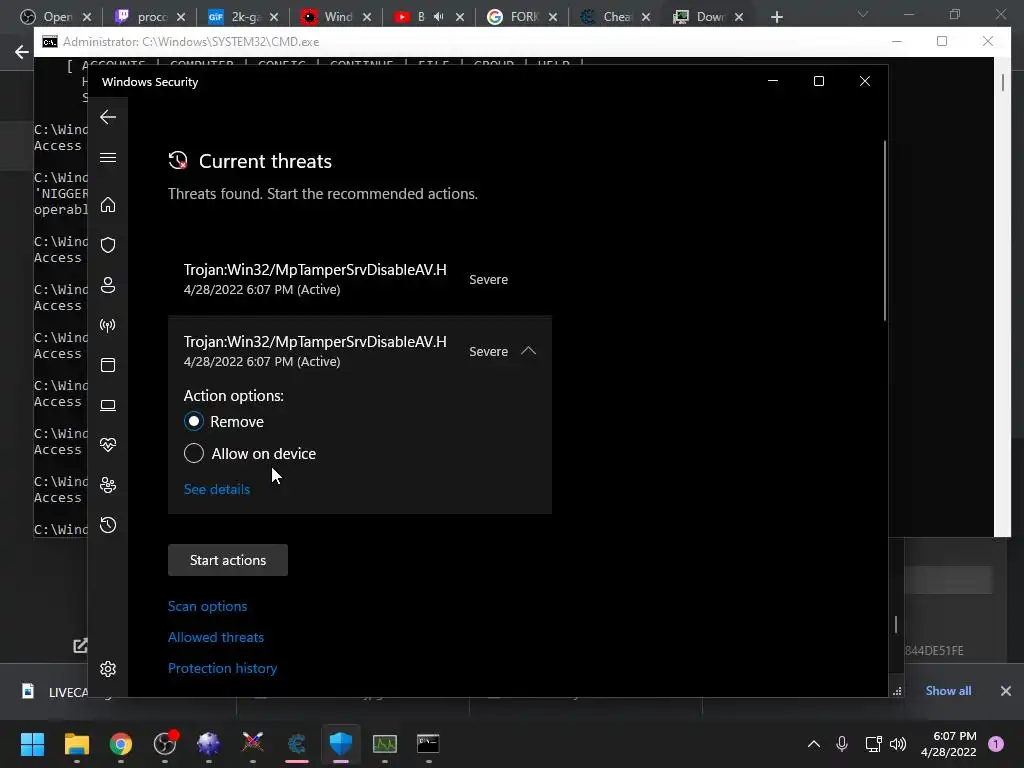Open the crossed-tools app in taskbar
The width and height of the screenshot is (1024, 768).
253,743
